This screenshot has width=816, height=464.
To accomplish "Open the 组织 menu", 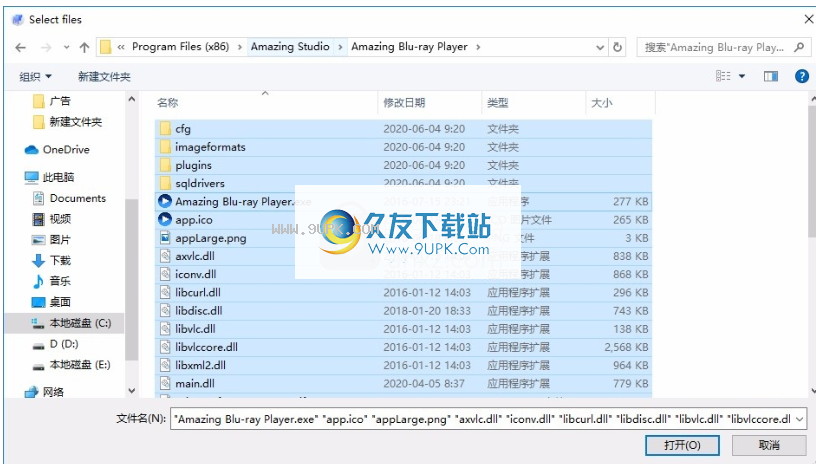I will coord(35,76).
